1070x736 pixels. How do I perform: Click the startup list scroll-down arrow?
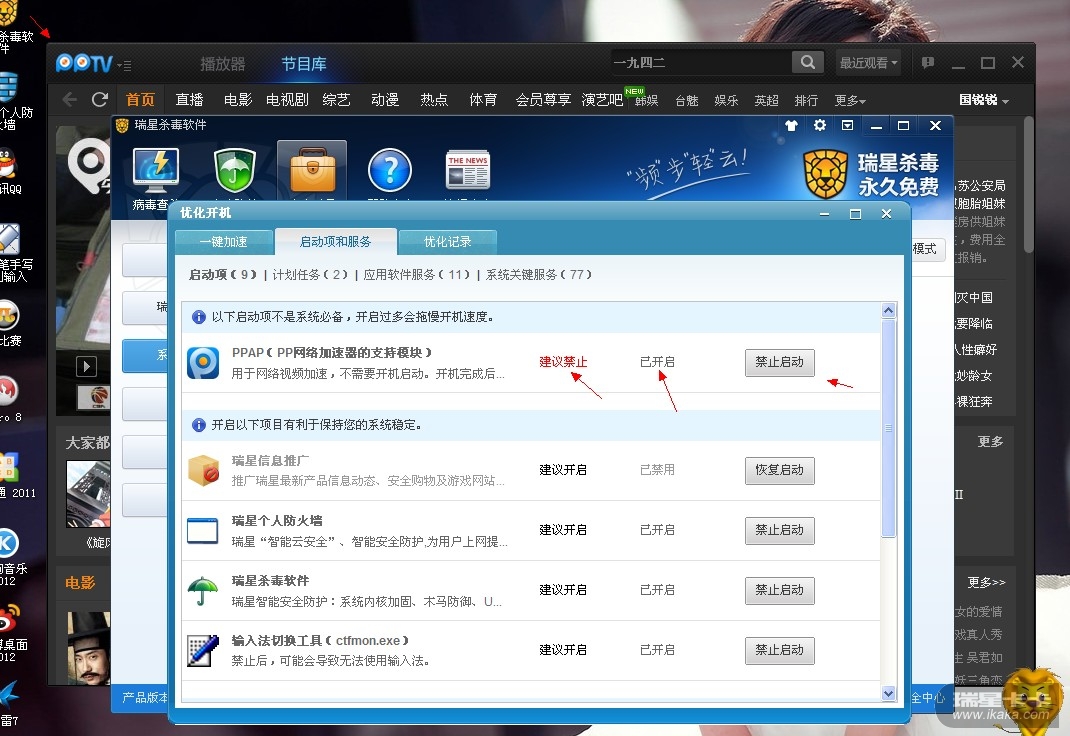click(x=888, y=694)
